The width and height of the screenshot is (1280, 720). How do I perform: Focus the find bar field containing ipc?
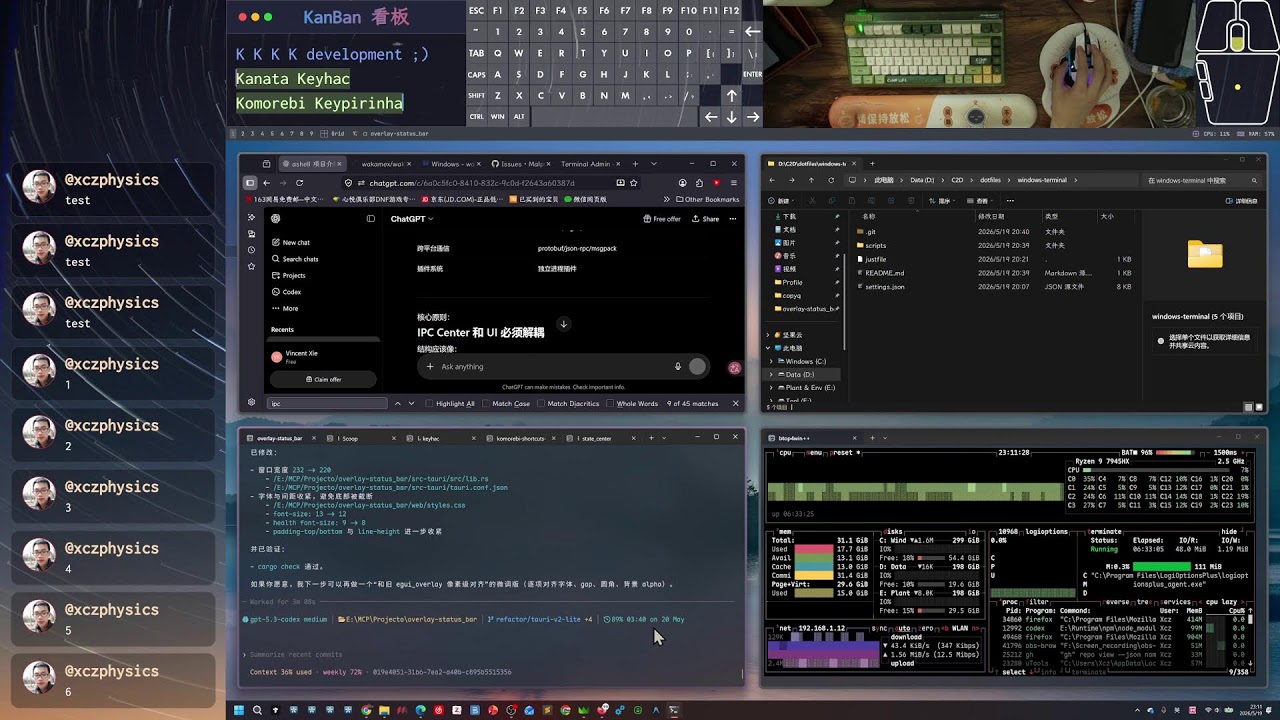click(327, 403)
